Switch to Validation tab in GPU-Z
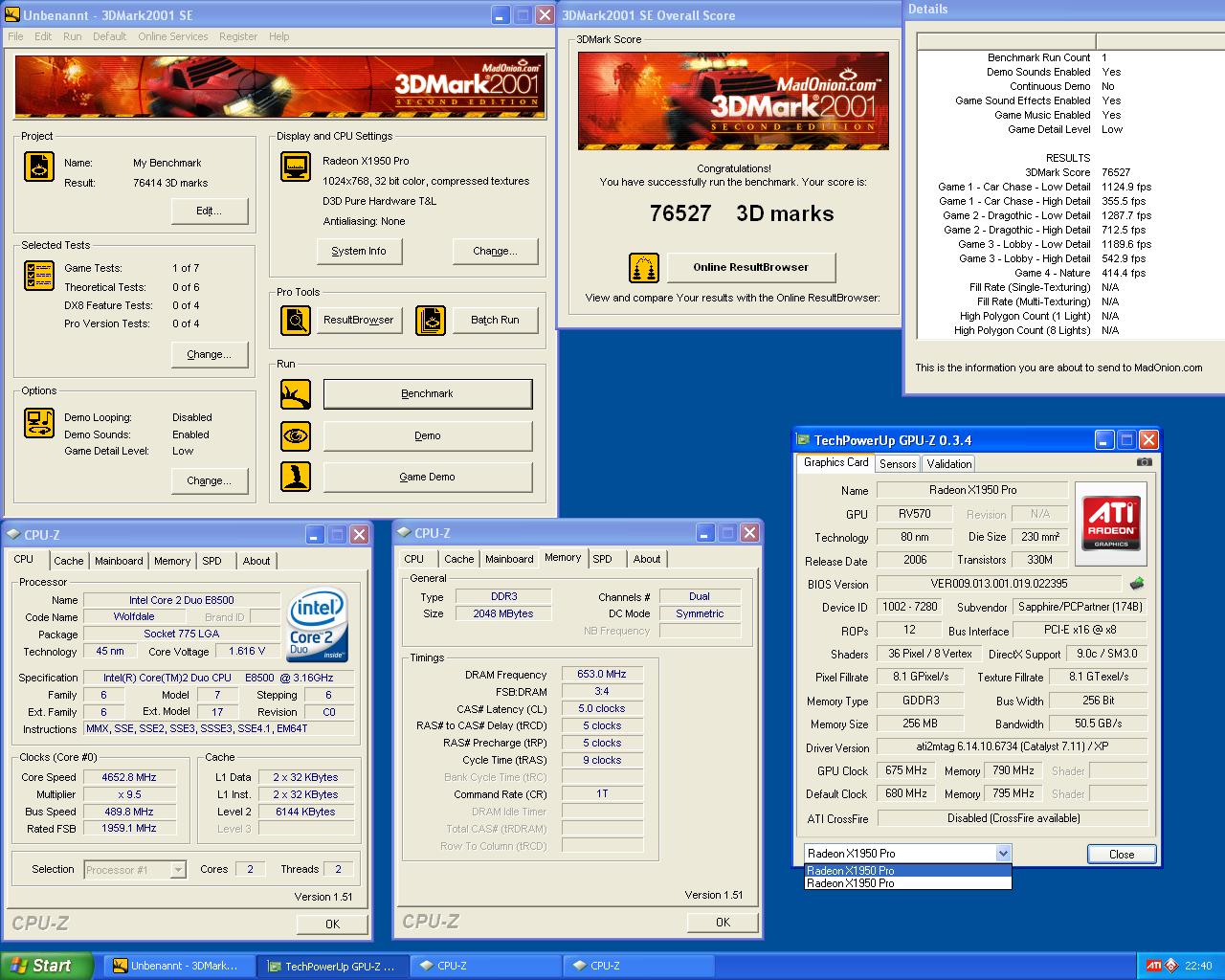 (x=949, y=463)
